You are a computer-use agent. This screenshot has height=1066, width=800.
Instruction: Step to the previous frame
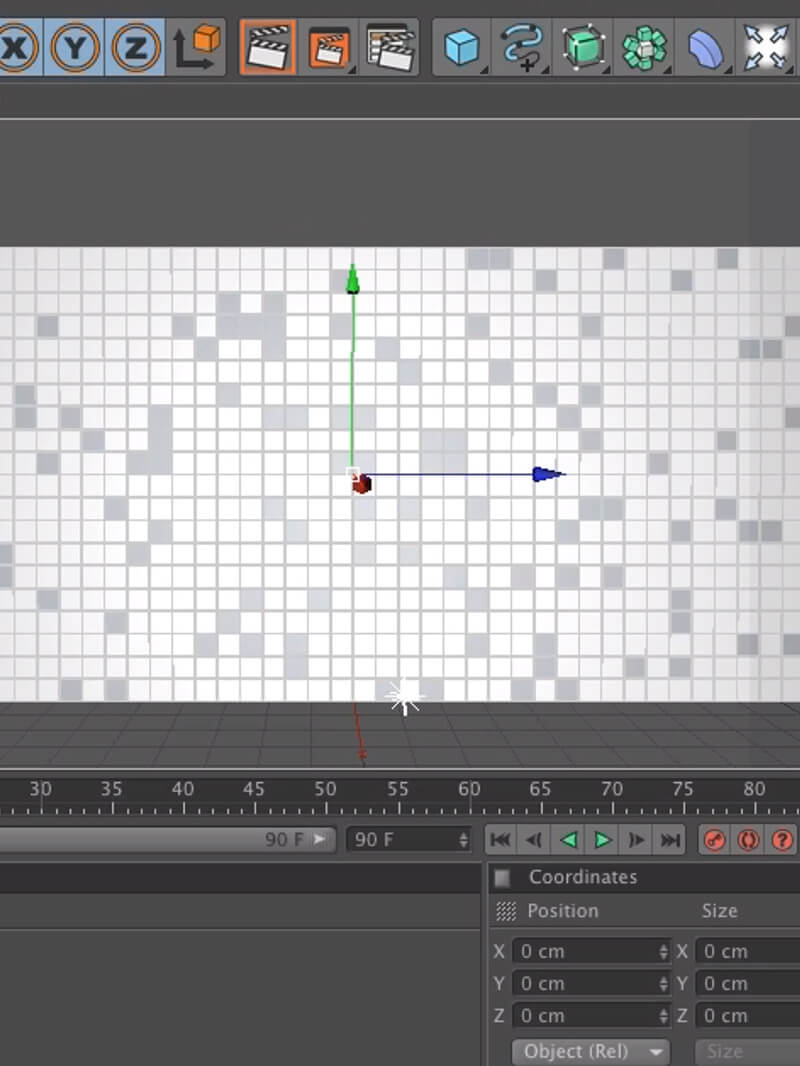pyautogui.click(x=534, y=840)
